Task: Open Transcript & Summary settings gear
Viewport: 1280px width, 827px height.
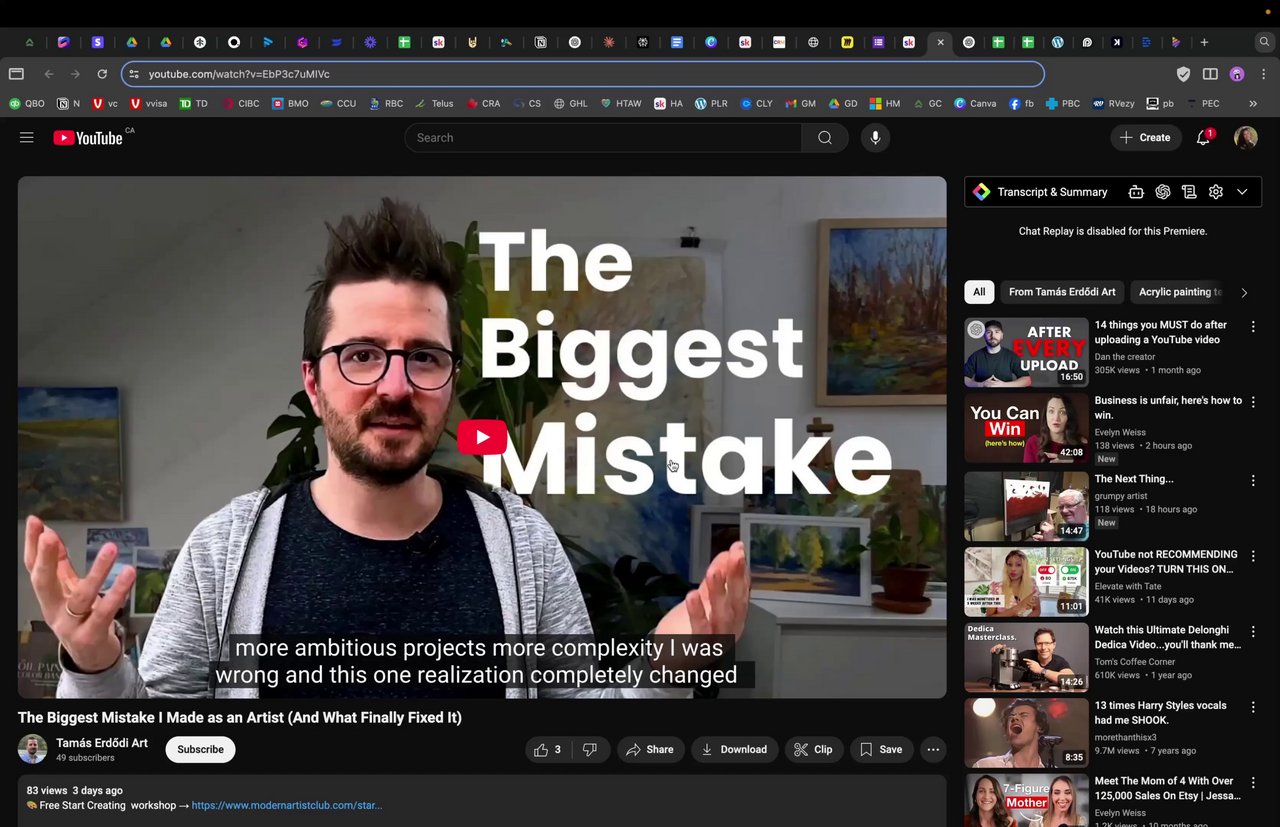Action: (x=1216, y=192)
